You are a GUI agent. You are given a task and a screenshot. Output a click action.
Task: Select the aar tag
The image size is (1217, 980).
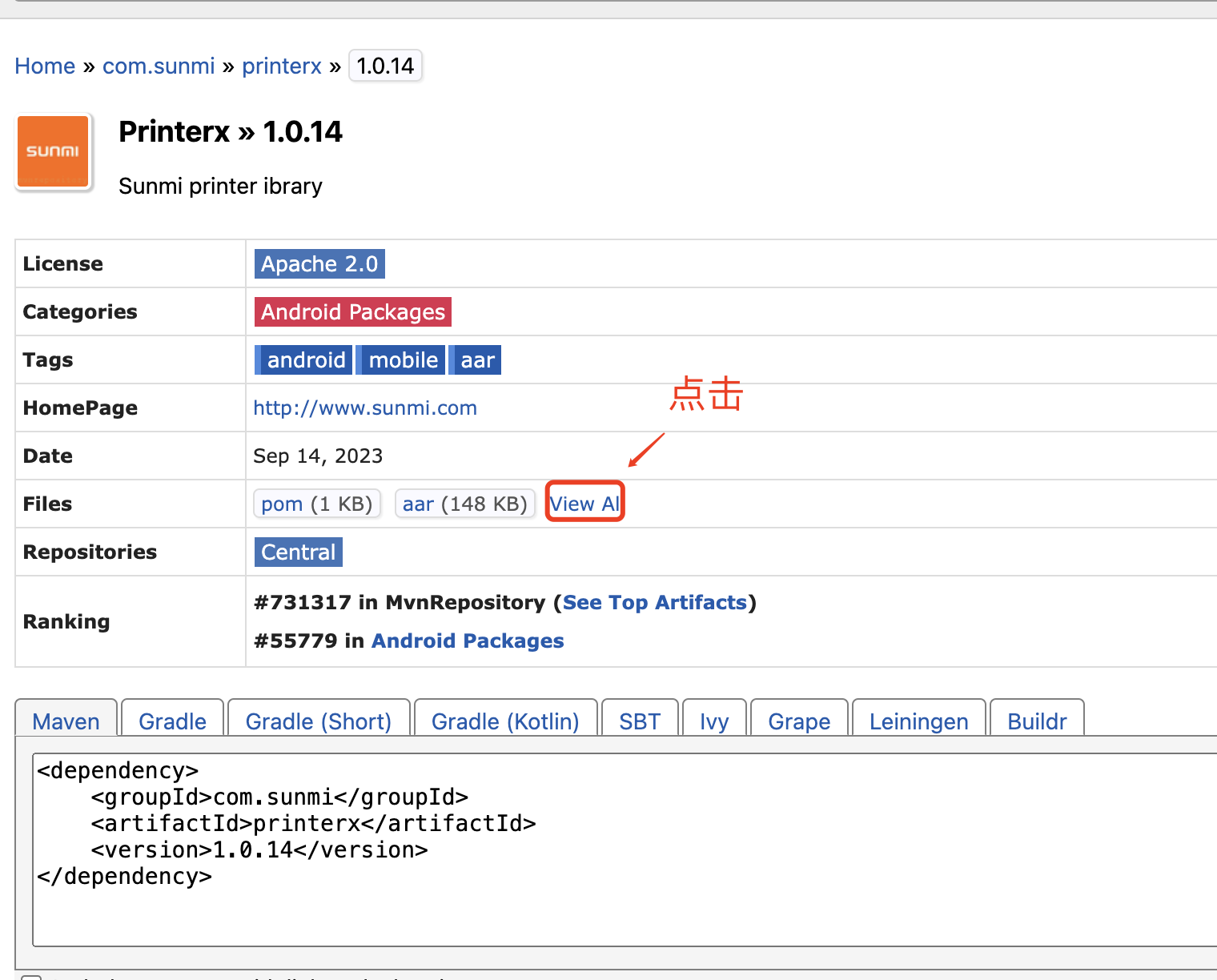coord(475,360)
